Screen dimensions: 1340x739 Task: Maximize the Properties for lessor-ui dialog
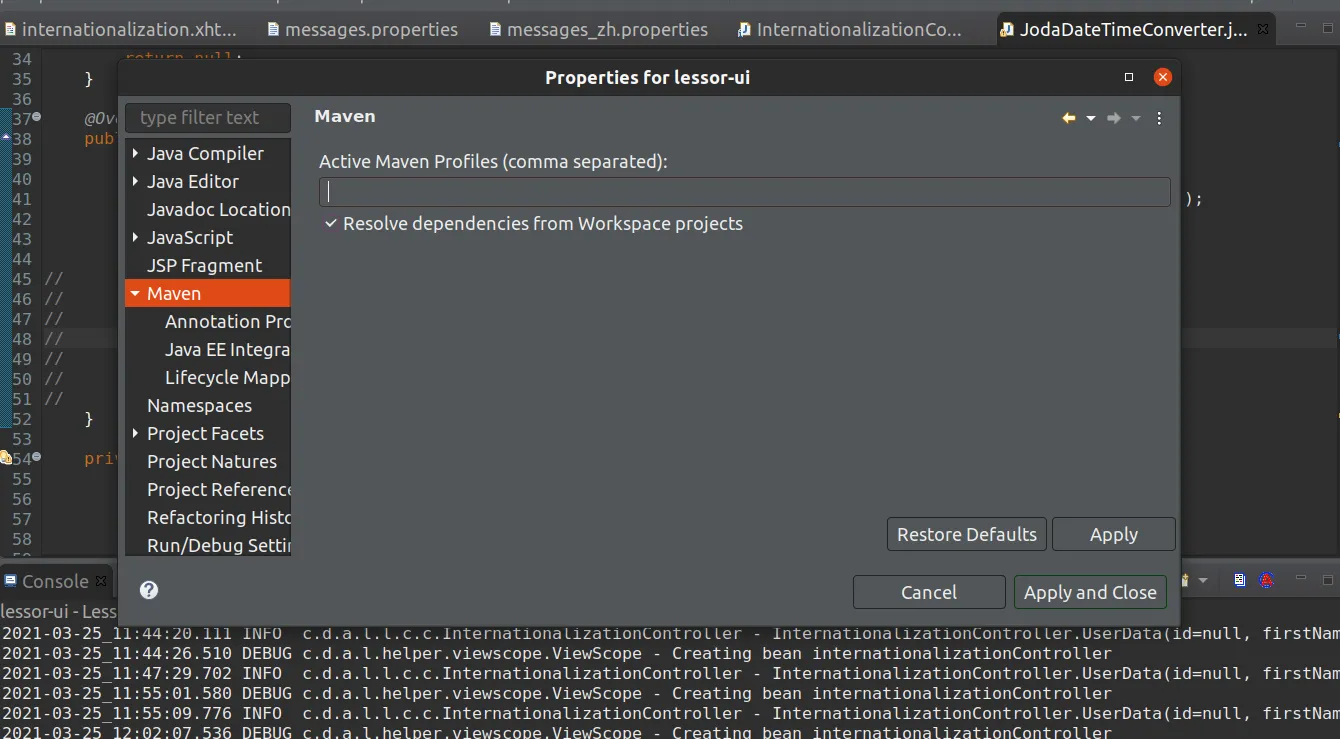[x=1129, y=77]
